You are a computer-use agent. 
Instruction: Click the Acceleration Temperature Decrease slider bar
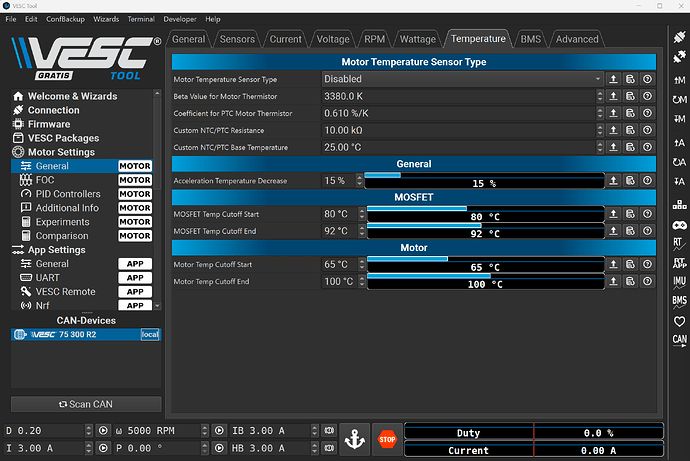tap(484, 181)
